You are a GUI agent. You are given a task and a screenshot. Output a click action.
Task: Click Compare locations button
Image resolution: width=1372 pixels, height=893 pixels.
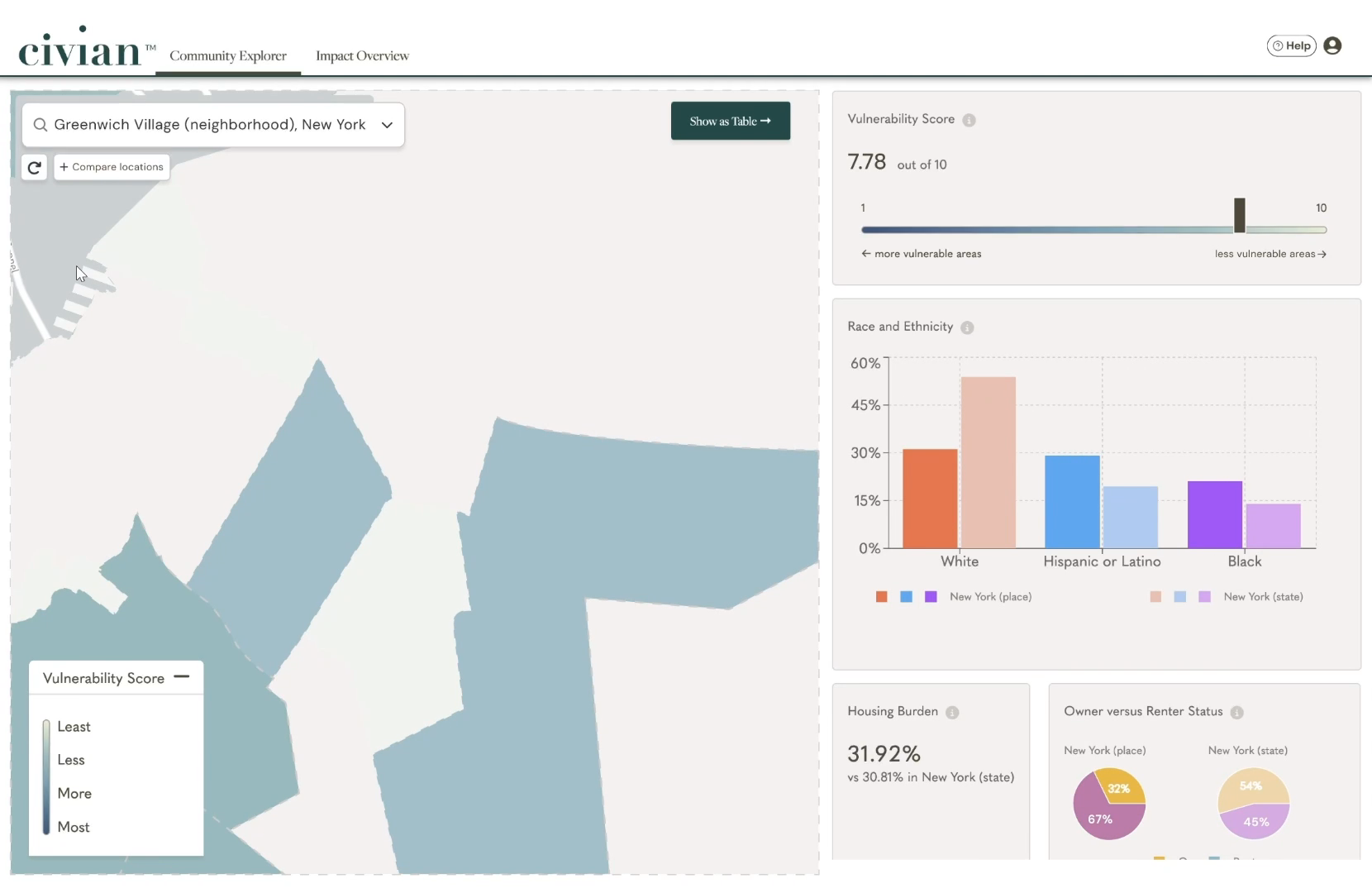coord(112,167)
